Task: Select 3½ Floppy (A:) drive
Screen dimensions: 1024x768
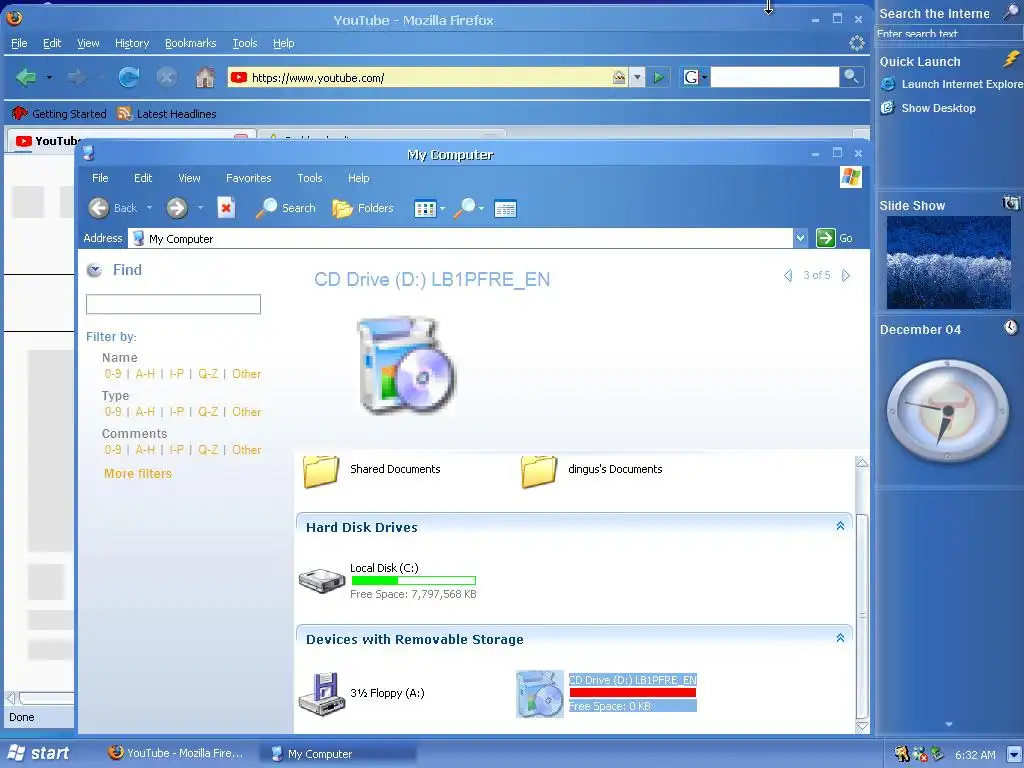Action: tap(362, 694)
